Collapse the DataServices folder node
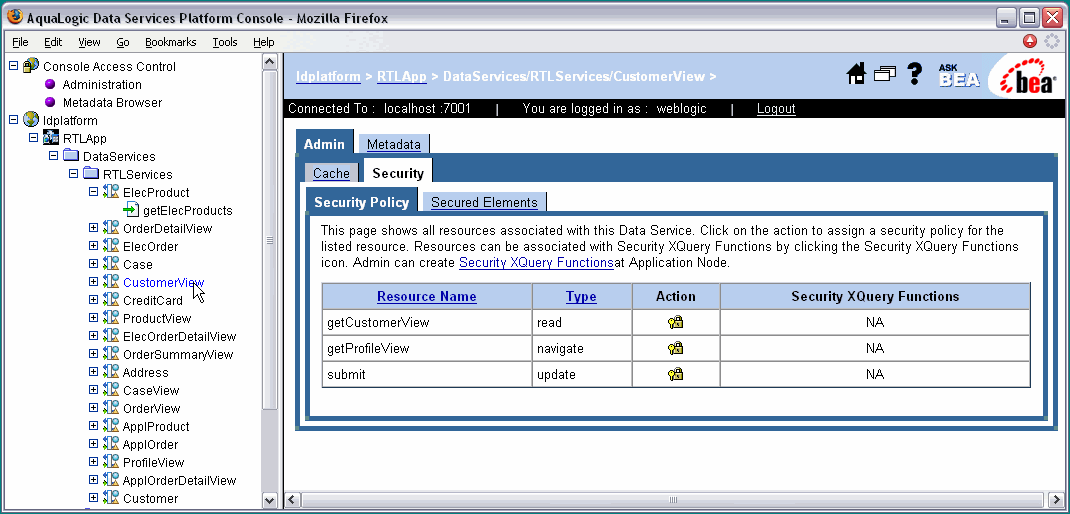Image resolution: width=1070 pixels, height=514 pixels. coord(53,156)
